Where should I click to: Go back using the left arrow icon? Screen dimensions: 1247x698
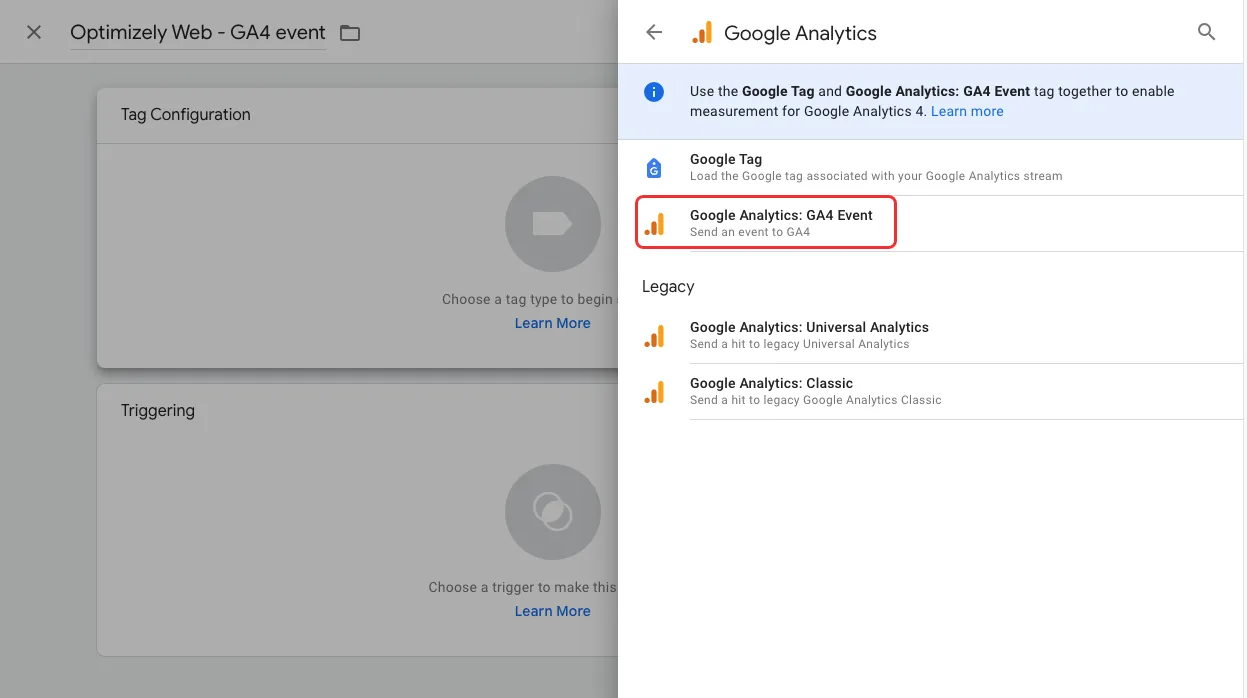pos(654,32)
